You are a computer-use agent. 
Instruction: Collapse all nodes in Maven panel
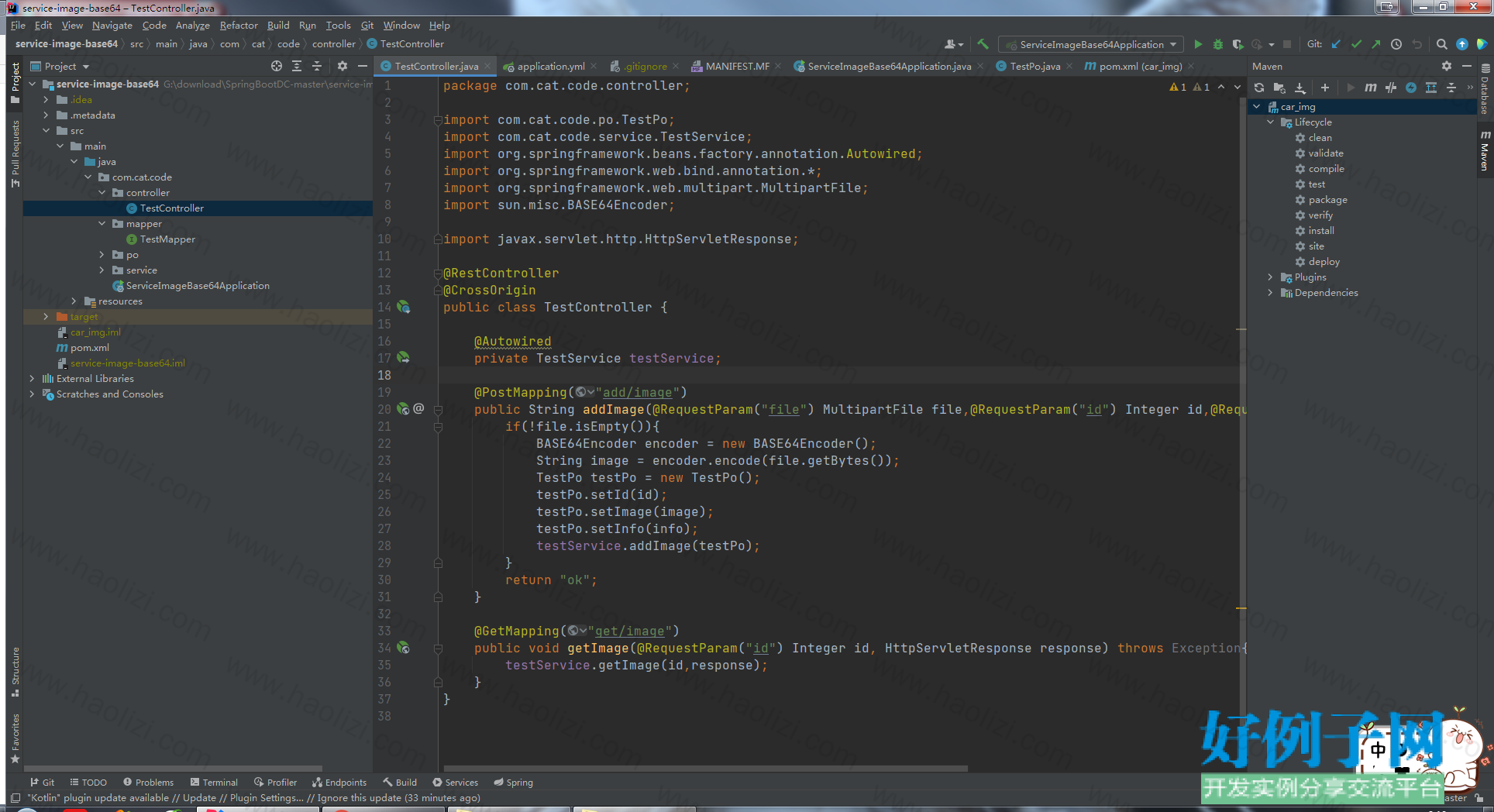tap(1451, 88)
